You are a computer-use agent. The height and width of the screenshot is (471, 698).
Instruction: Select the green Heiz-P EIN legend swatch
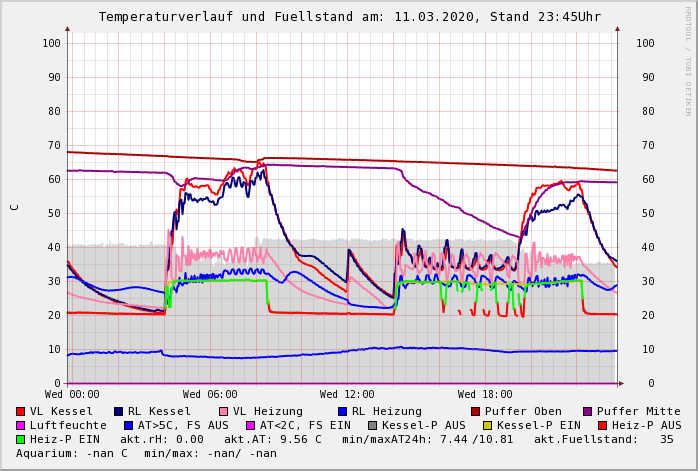point(21,439)
